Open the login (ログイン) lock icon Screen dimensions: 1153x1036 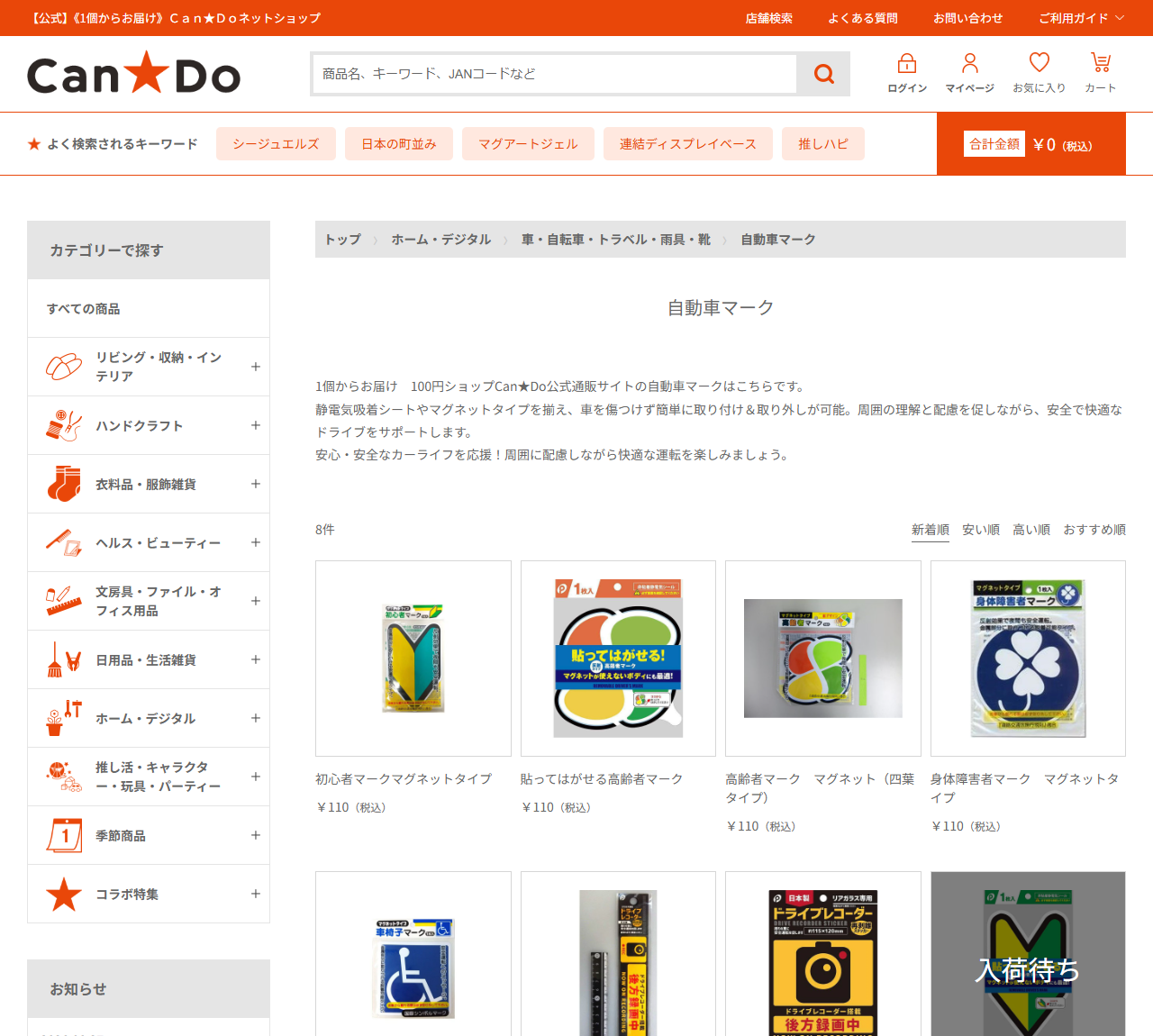click(x=907, y=63)
